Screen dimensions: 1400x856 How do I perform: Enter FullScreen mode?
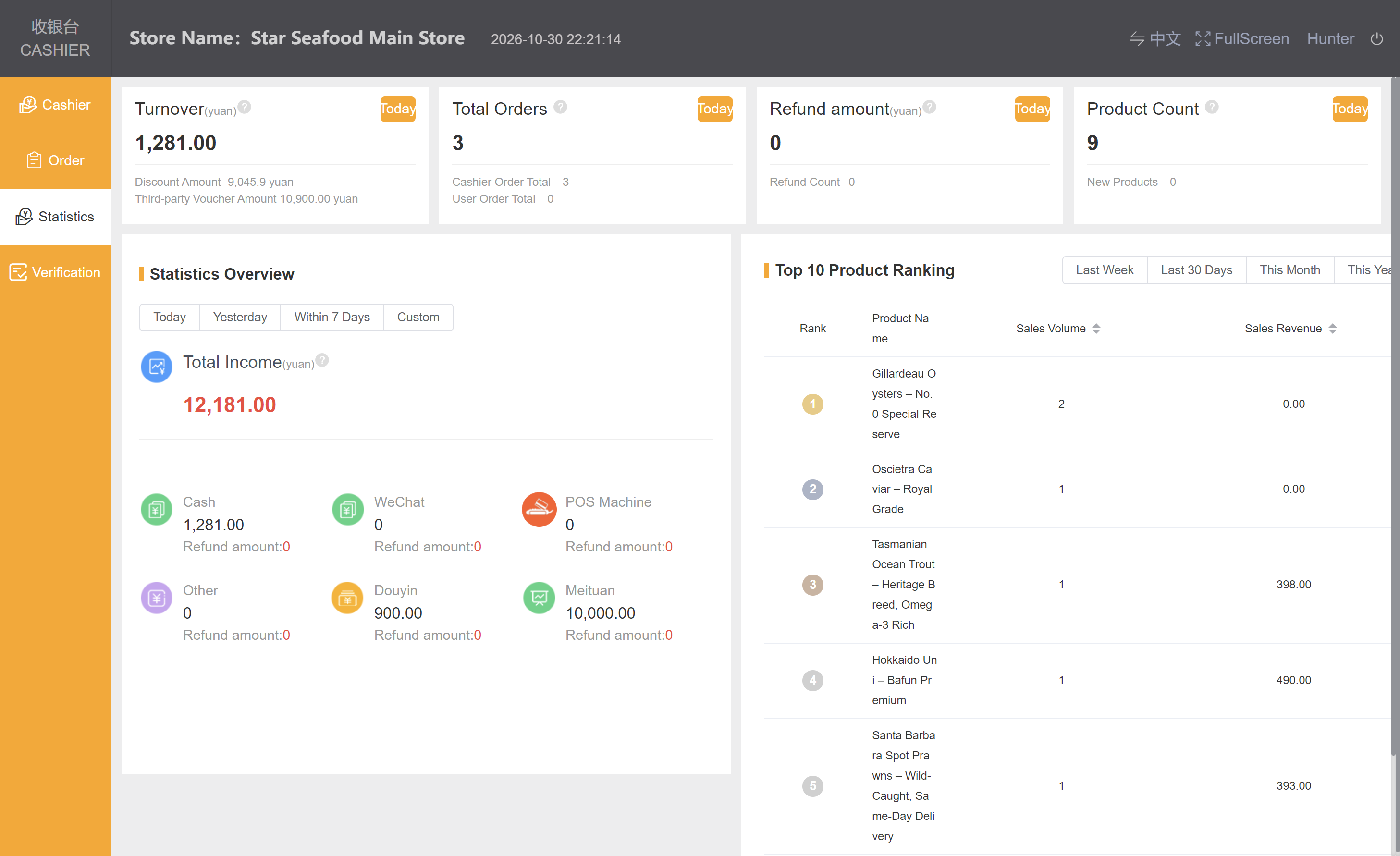(x=1242, y=38)
